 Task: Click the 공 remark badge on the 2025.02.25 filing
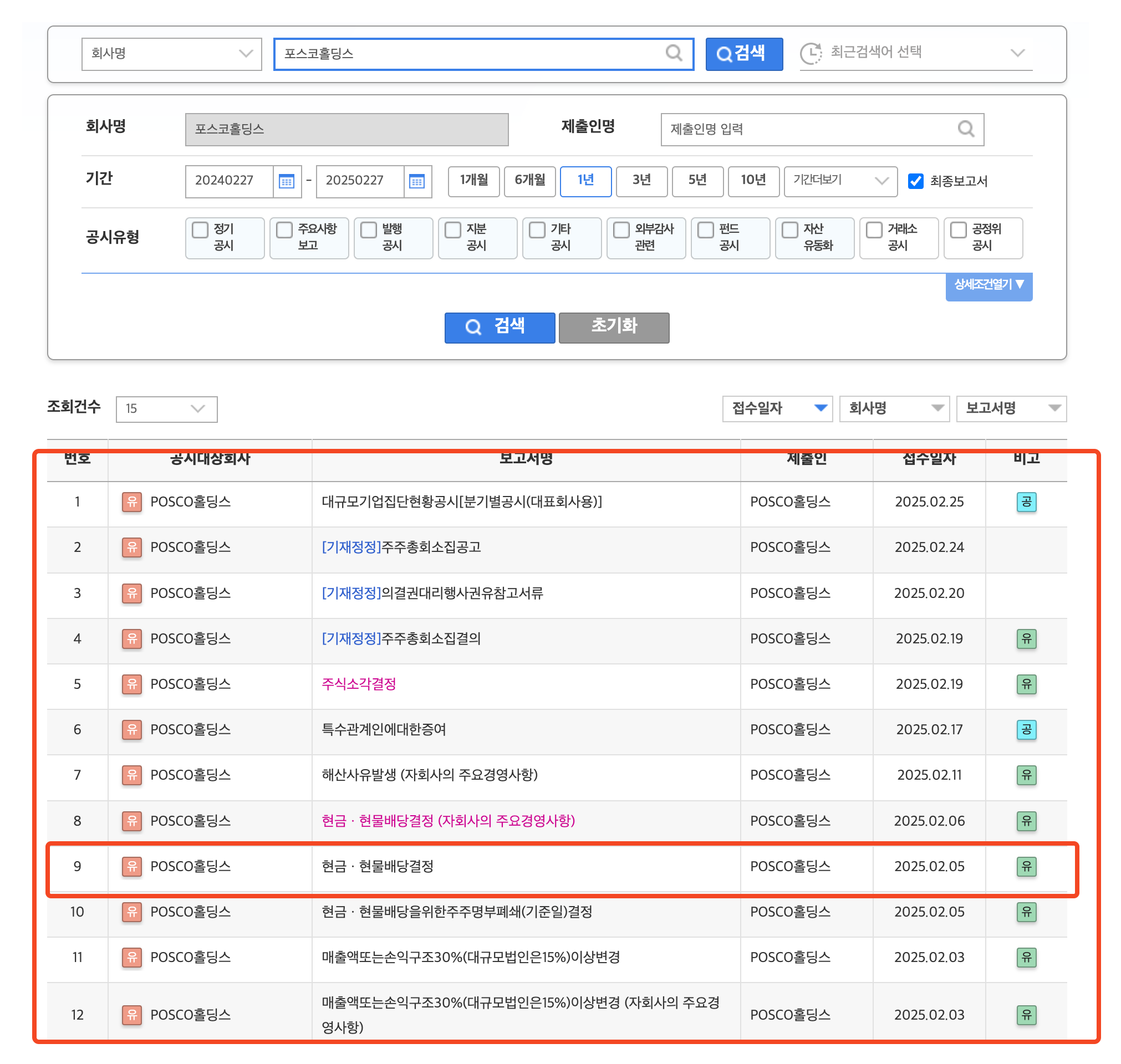point(1026,503)
